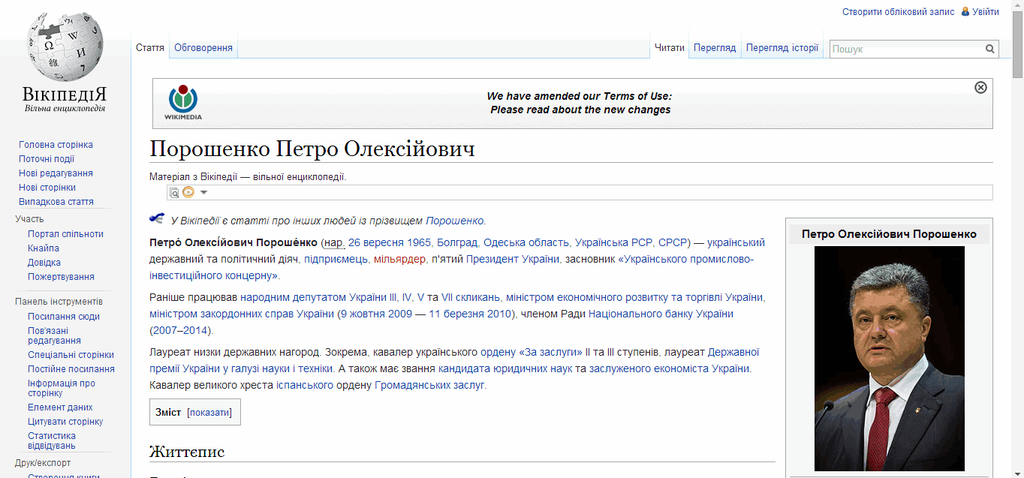This screenshot has height=478, width=1024.
Task: Open the Пожертвування sidebar link
Action: click(61, 277)
